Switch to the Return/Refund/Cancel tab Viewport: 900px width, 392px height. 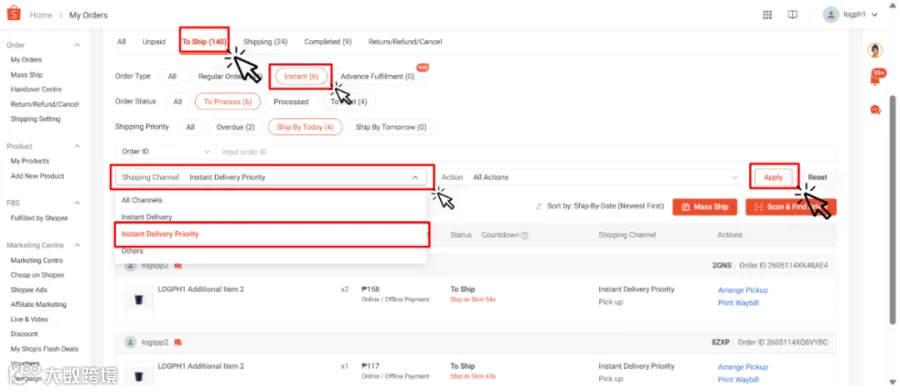pos(405,42)
